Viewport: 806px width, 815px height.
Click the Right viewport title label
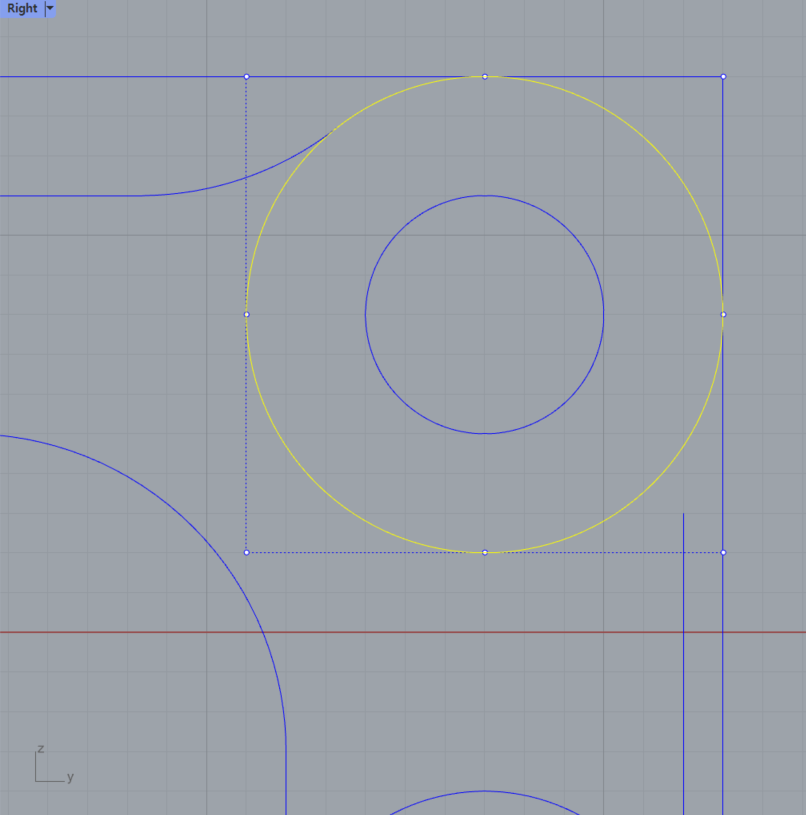point(22,8)
